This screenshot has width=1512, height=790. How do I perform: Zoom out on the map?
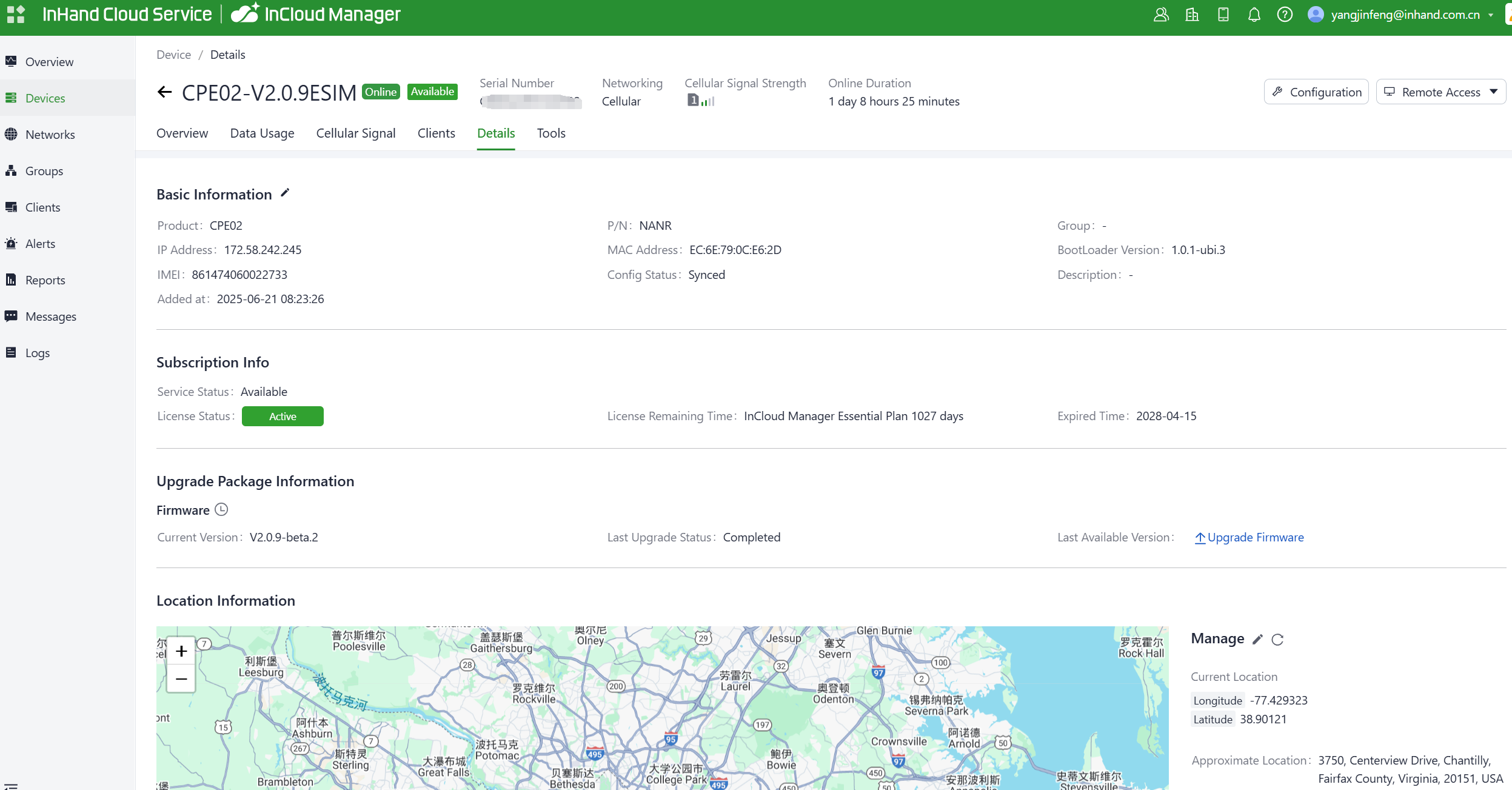[x=181, y=678]
